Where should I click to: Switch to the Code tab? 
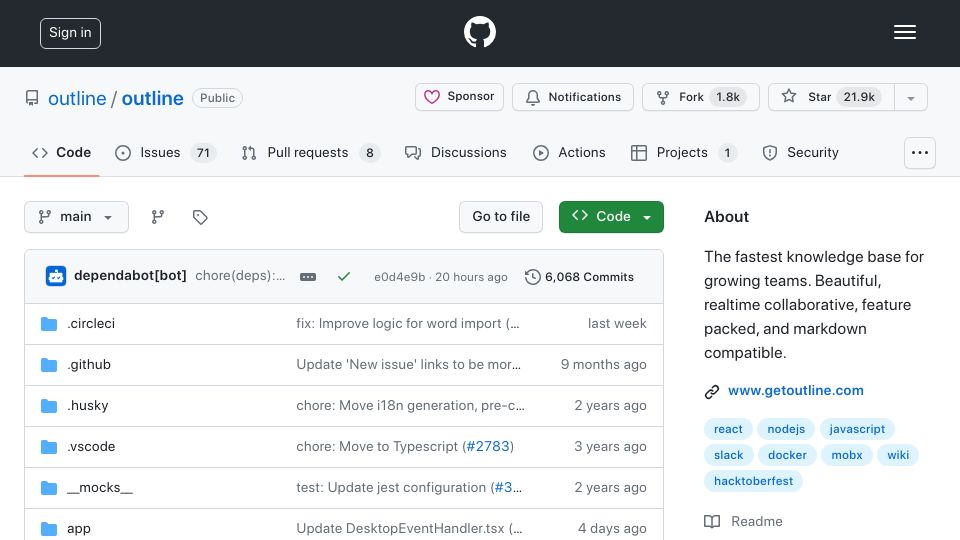61,152
